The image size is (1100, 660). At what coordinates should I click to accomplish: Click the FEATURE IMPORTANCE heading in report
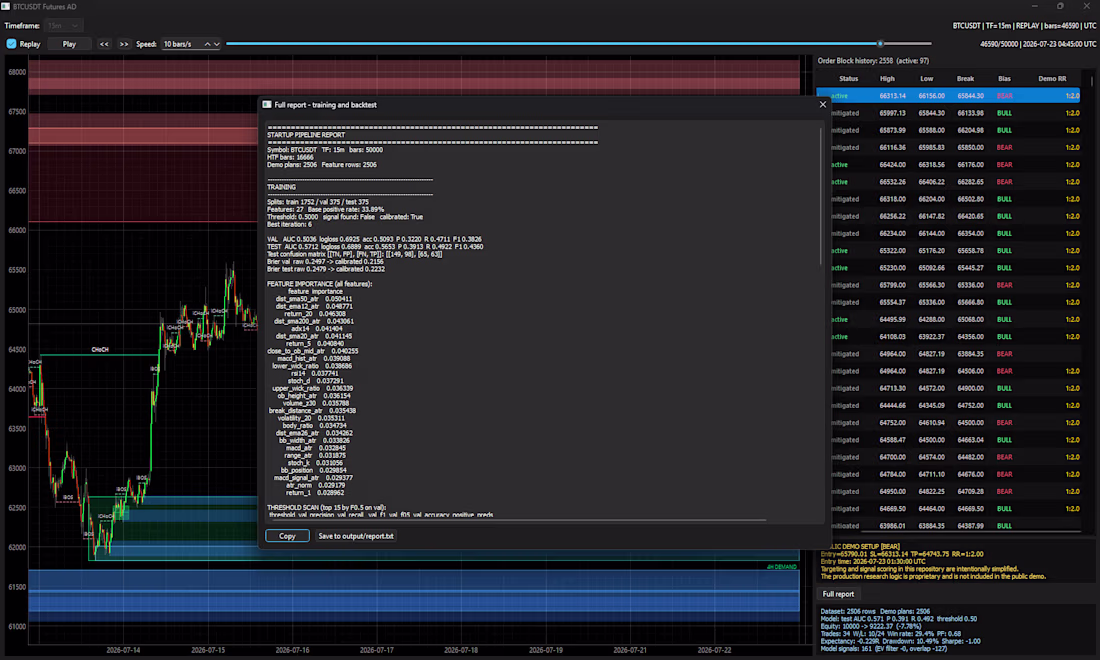click(x=319, y=284)
